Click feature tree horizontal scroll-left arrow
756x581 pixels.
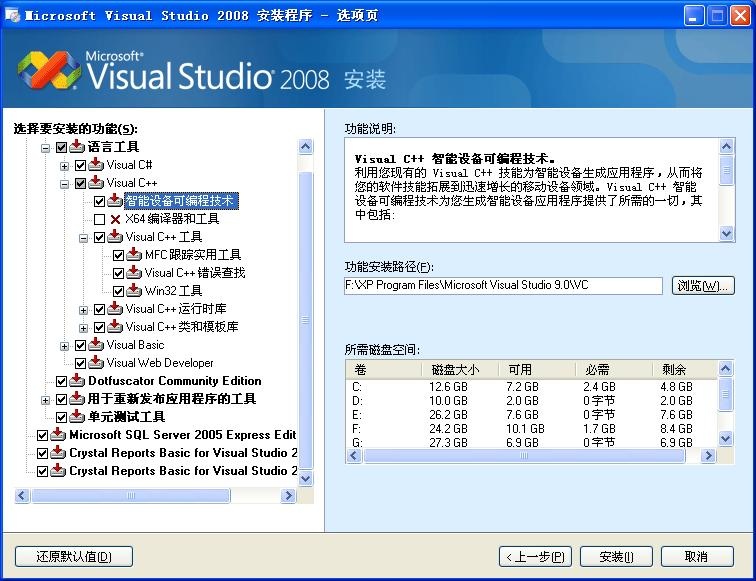[22, 495]
